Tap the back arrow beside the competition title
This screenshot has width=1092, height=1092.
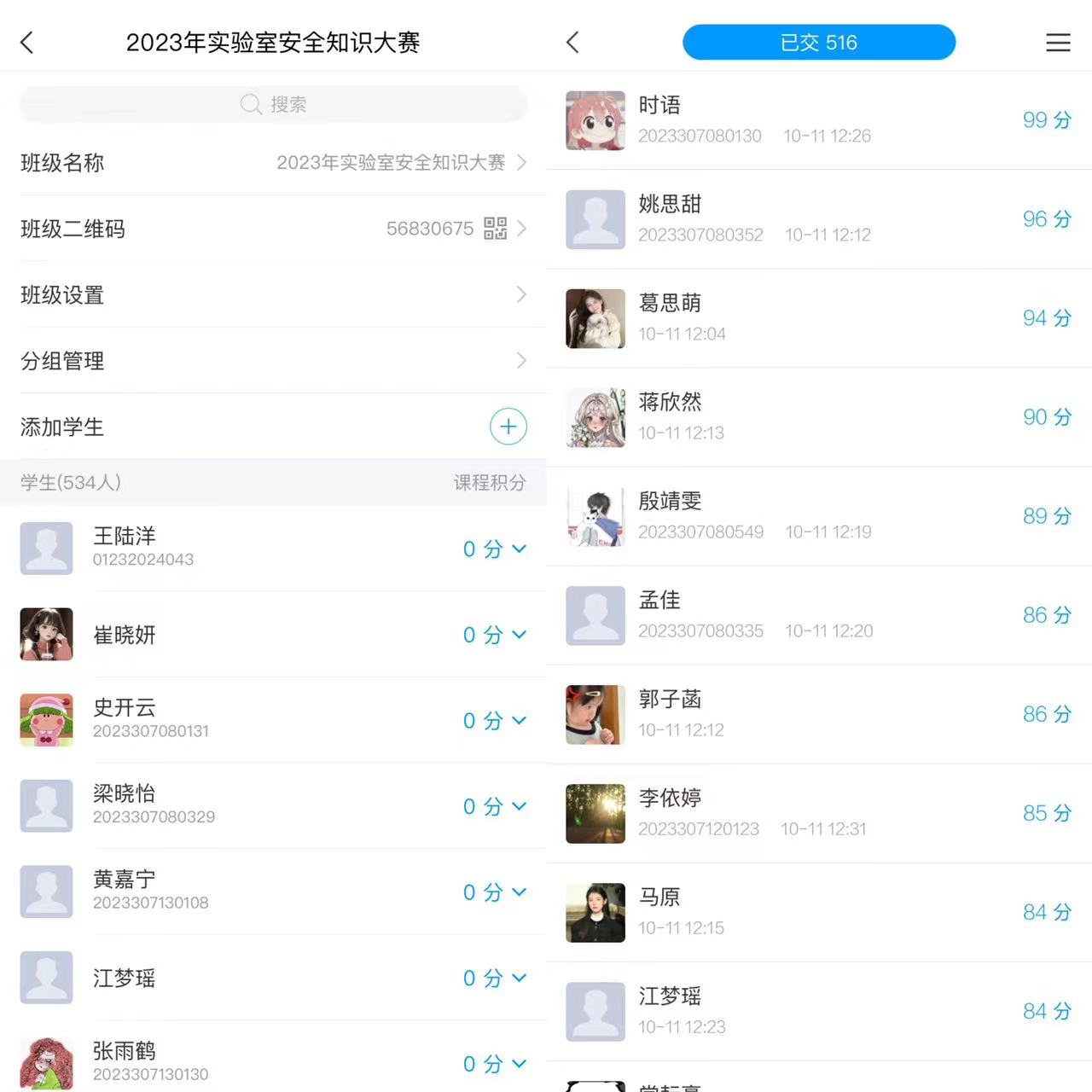tap(27, 43)
